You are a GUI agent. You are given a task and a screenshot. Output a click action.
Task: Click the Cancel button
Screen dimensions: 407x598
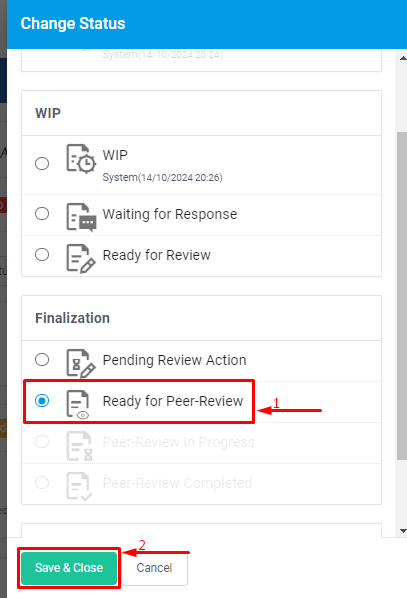pyautogui.click(x=154, y=568)
